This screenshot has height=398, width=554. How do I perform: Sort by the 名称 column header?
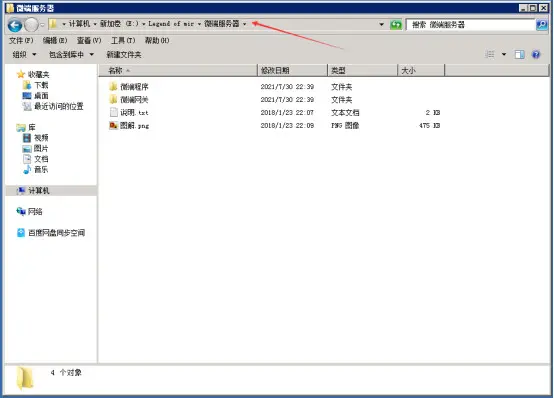pyautogui.click(x=178, y=70)
